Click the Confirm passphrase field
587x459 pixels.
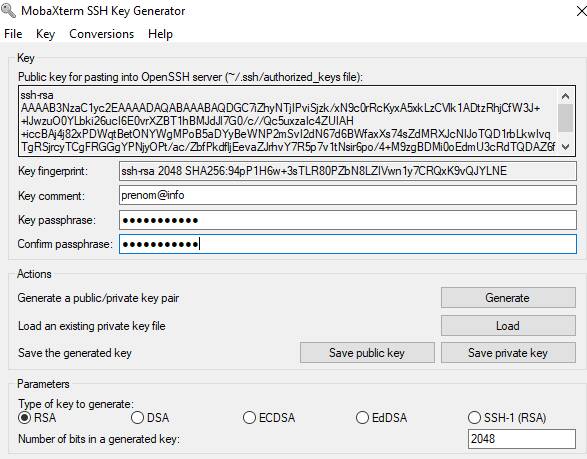(x=348, y=244)
